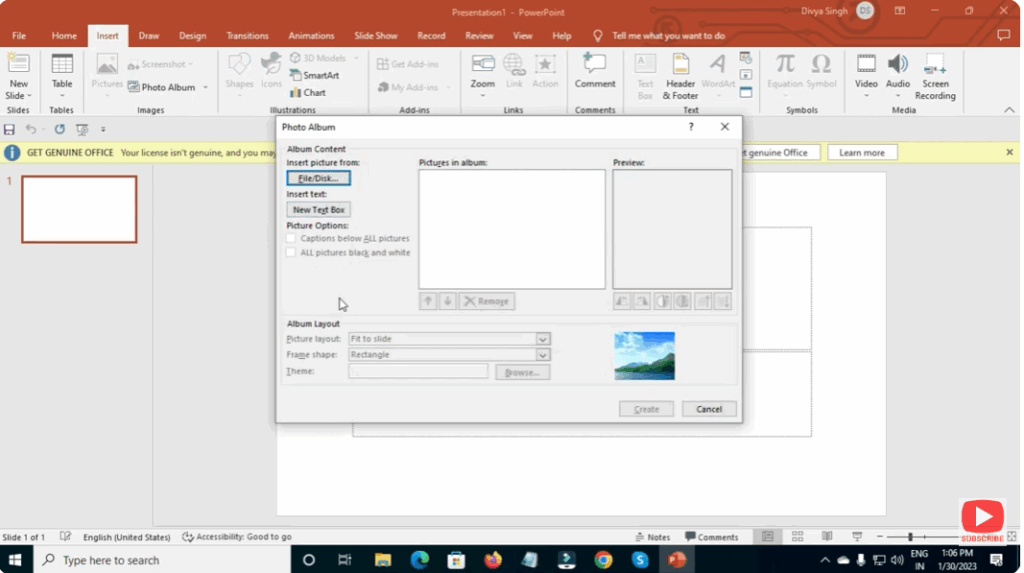This screenshot has height=573, width=1024.
Task: Click the Video media icon
Action: (866, 64)
